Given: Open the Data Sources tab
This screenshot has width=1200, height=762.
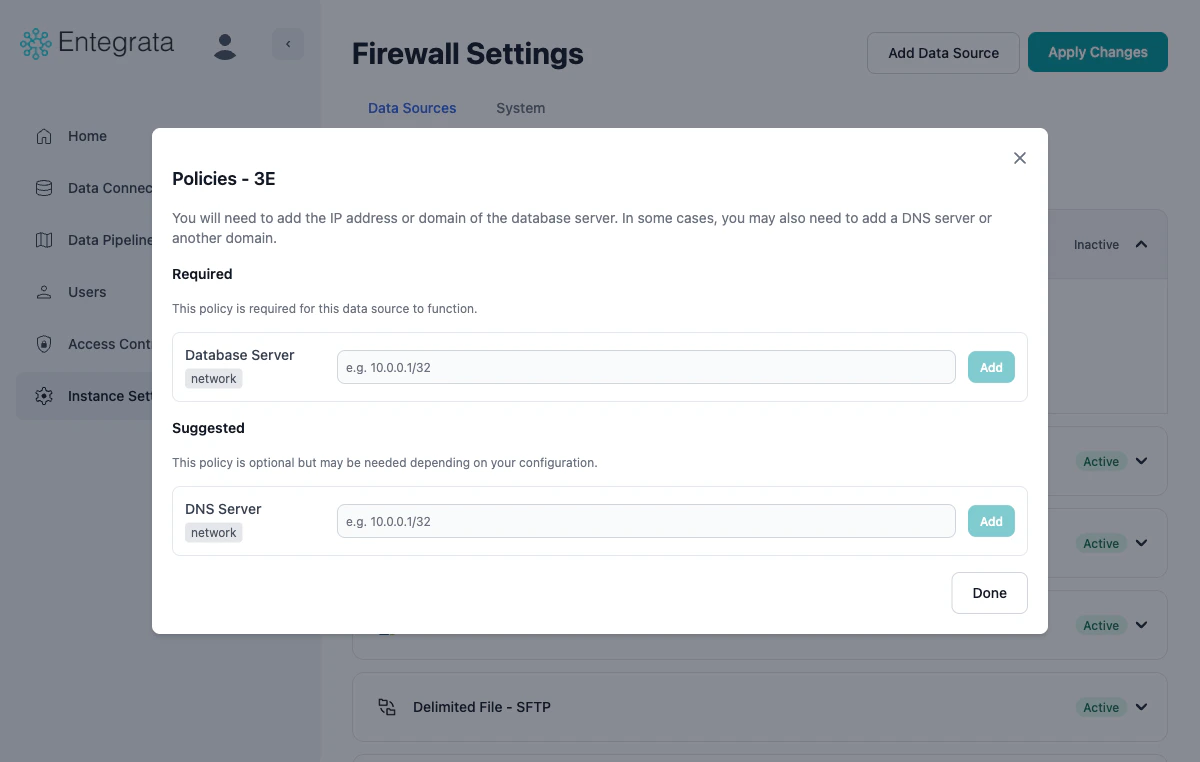Looking at the screenshot, I should click(x=412, y=108).
